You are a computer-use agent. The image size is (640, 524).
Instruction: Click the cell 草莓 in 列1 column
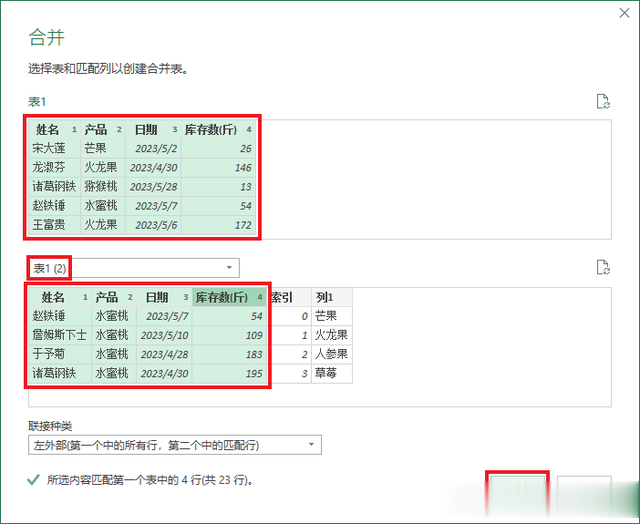[332, 373]
